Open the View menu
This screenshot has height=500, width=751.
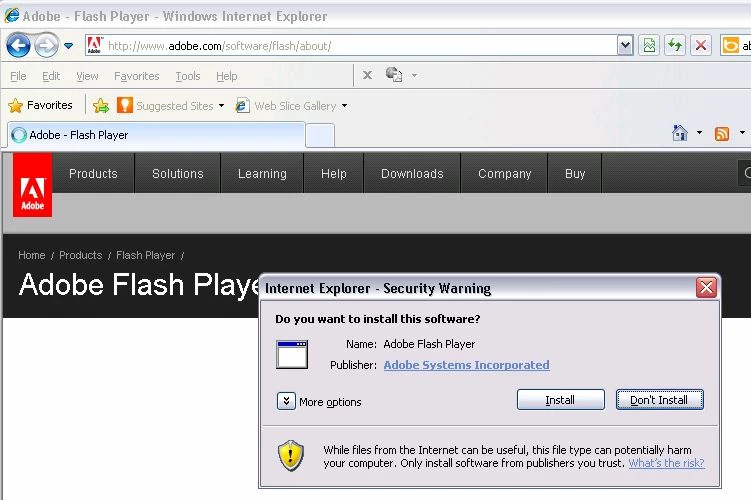coord(87,76)
